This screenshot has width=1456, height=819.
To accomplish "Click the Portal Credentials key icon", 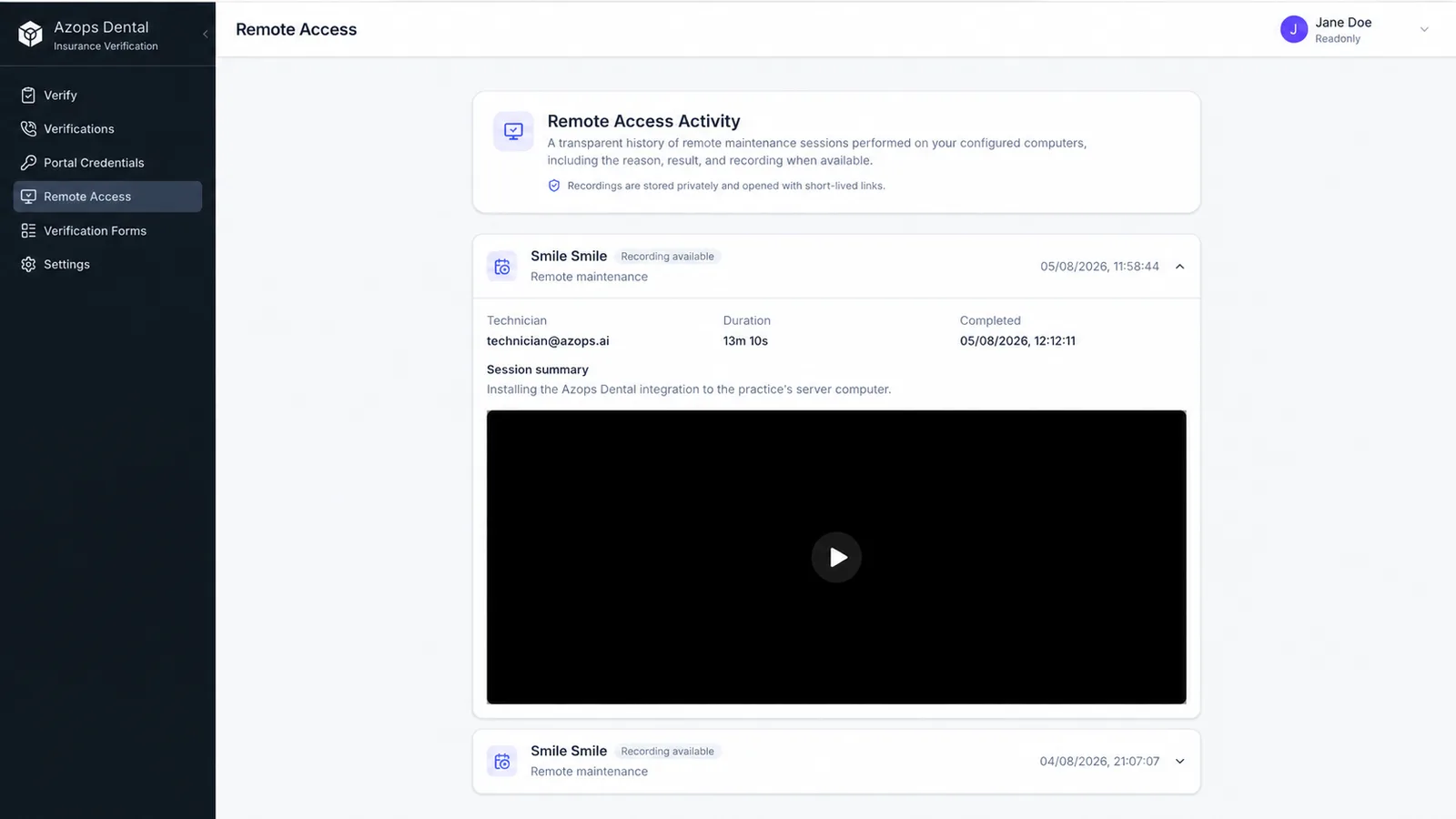I will [x=28, y=162].
